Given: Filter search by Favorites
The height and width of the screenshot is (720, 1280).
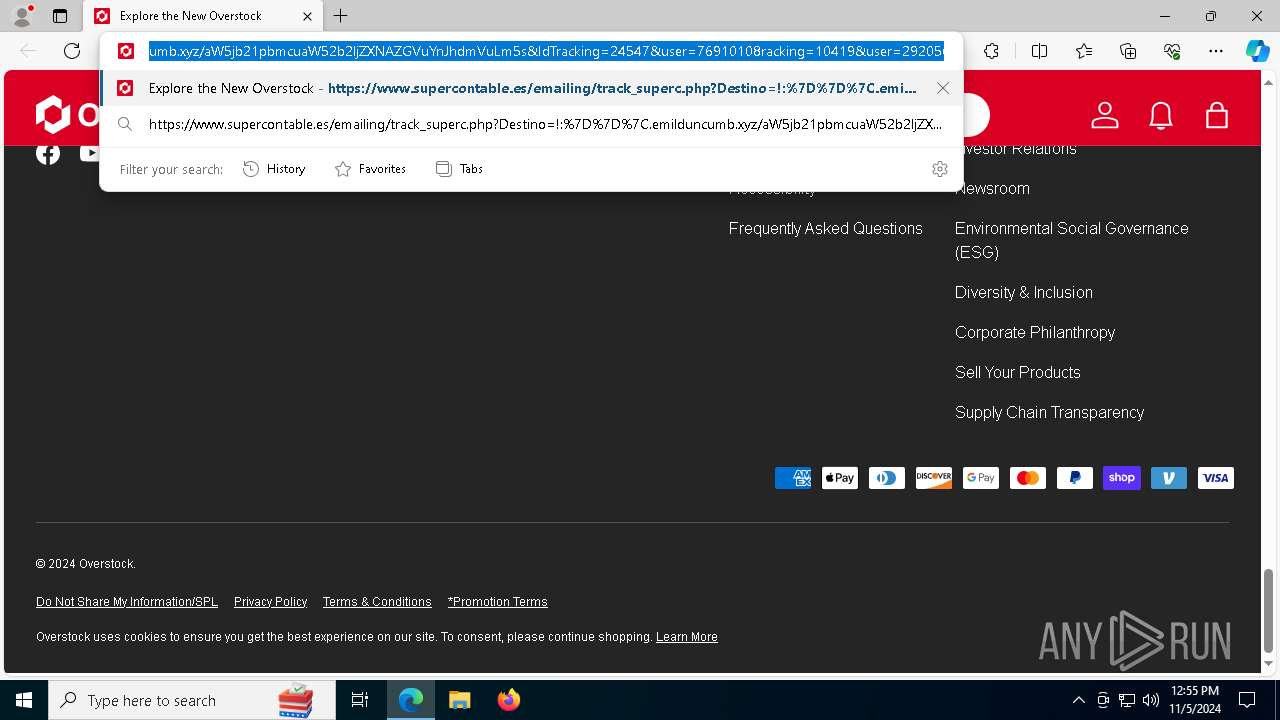Looking at the screenshot, I should (x=370, y=169).
